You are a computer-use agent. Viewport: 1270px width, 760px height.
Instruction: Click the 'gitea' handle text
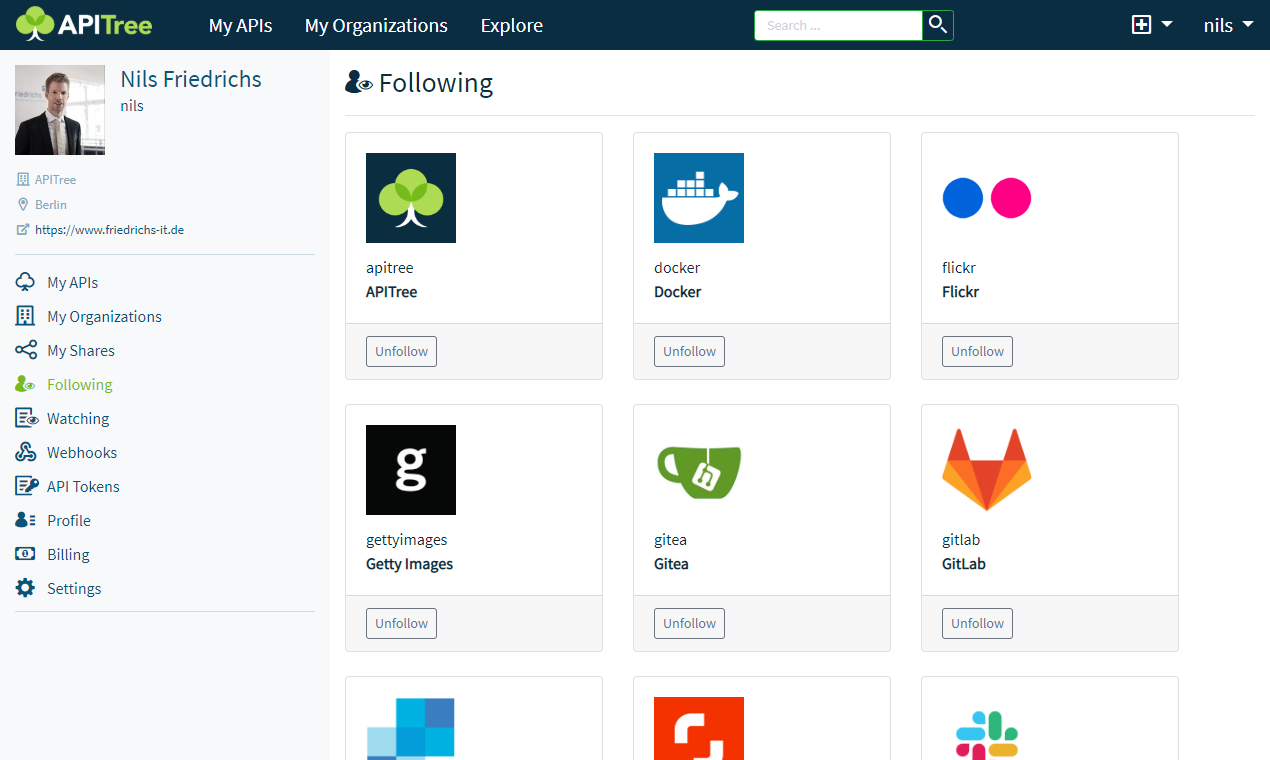670,540
